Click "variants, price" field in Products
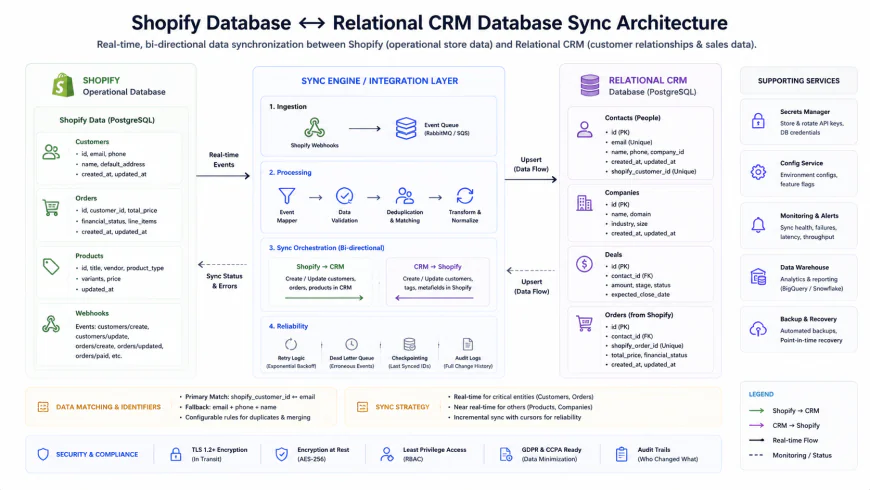The image size is (870, 490). pyautogui.click(x=100, y=279)
